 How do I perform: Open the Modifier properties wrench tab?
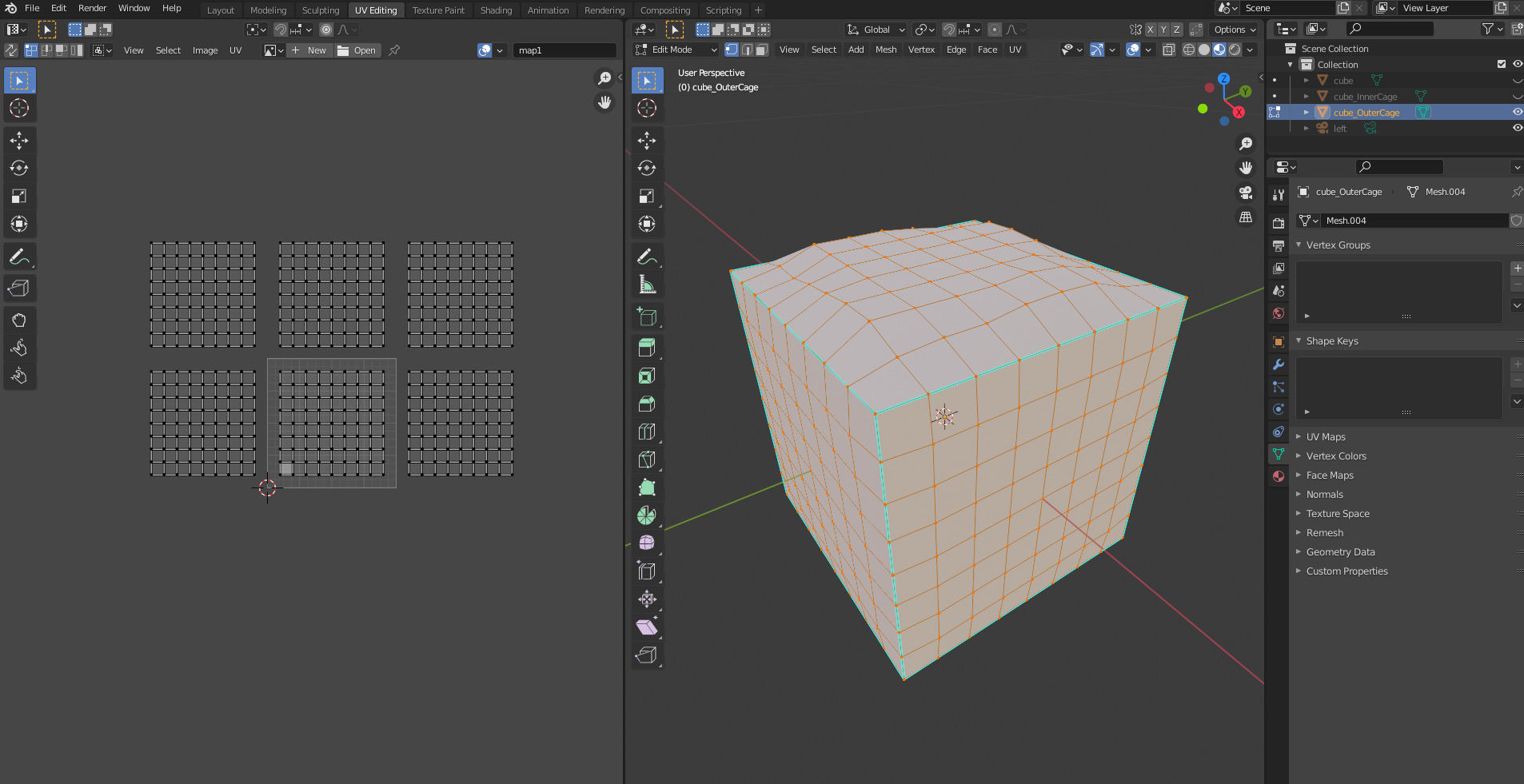(1279, 364)
